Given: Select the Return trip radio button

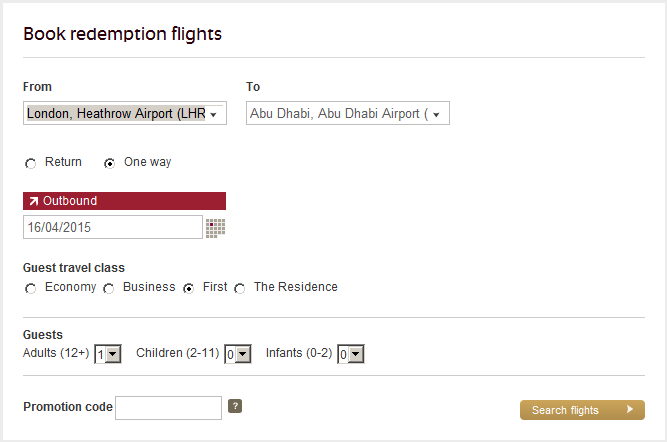Looking at the screenshot, I should click(x=31, y=163).
